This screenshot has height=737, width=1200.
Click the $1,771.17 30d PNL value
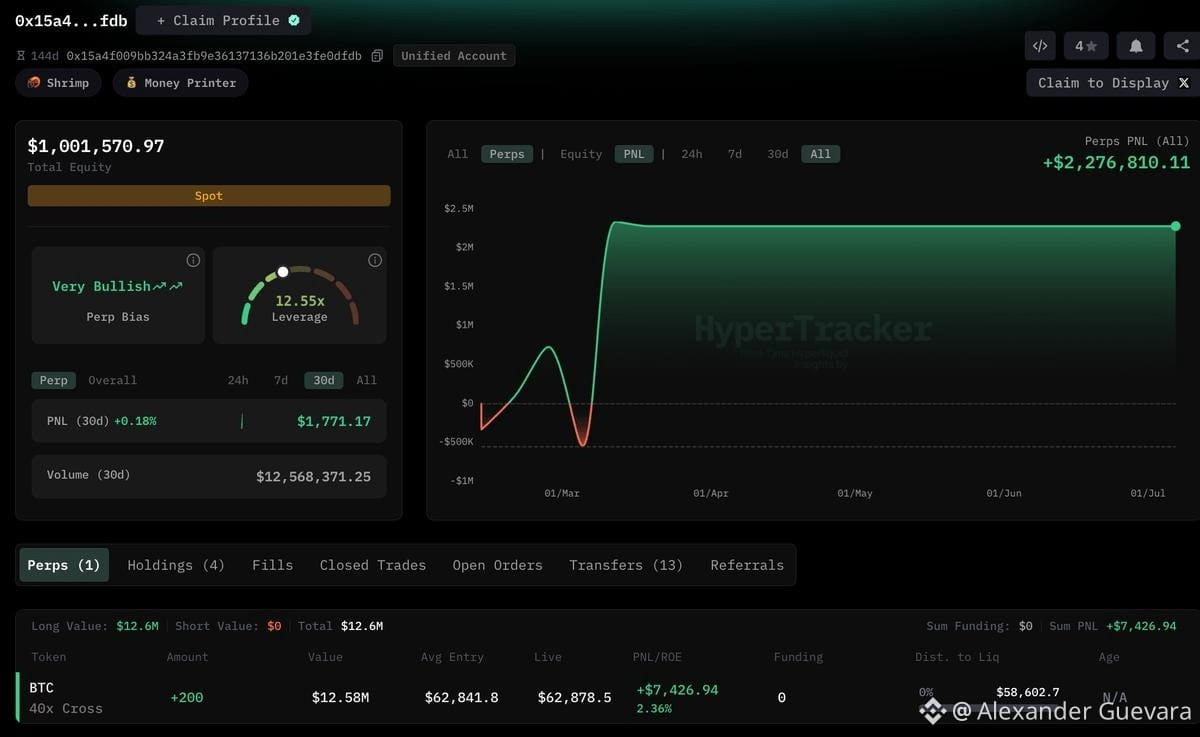(x=334, y=421)
